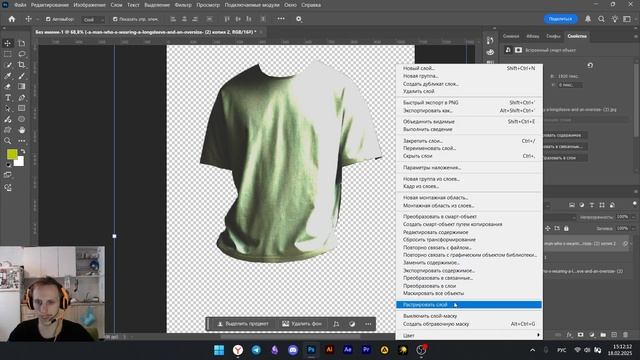640x360 pixels.
Task: Select the Type (T) tool
Action: tap(8, 98)
